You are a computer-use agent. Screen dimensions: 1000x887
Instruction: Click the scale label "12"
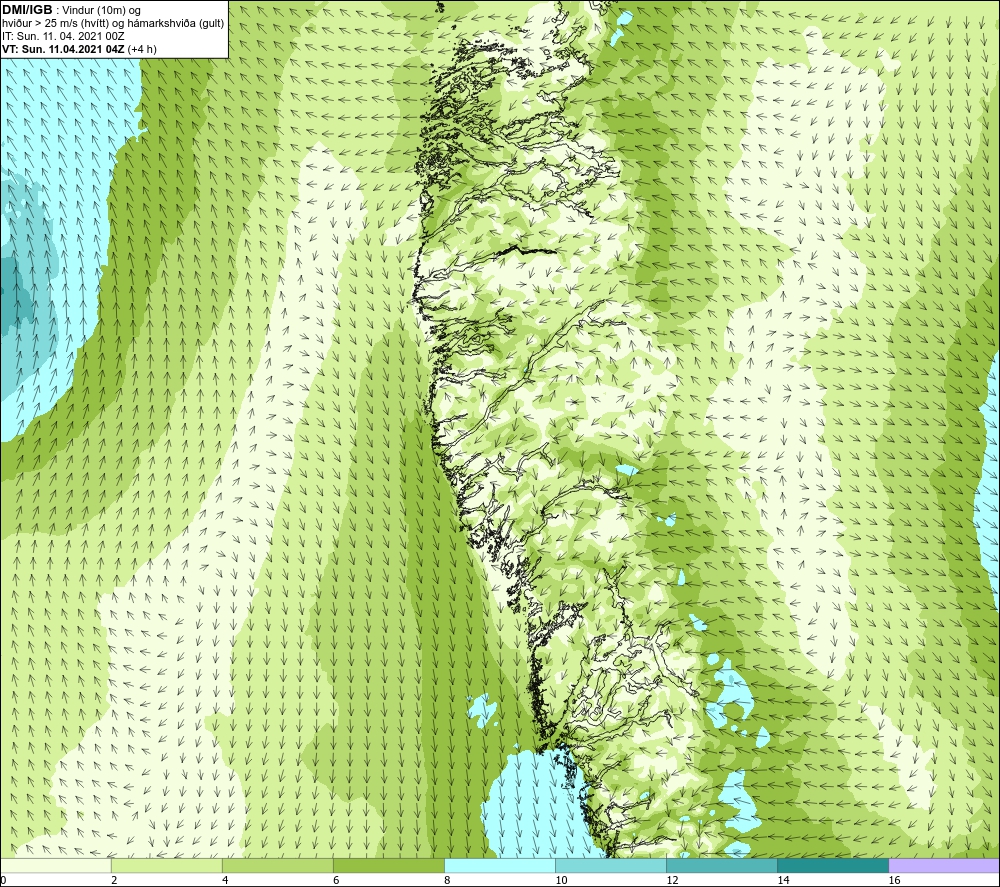coord(672,881)
